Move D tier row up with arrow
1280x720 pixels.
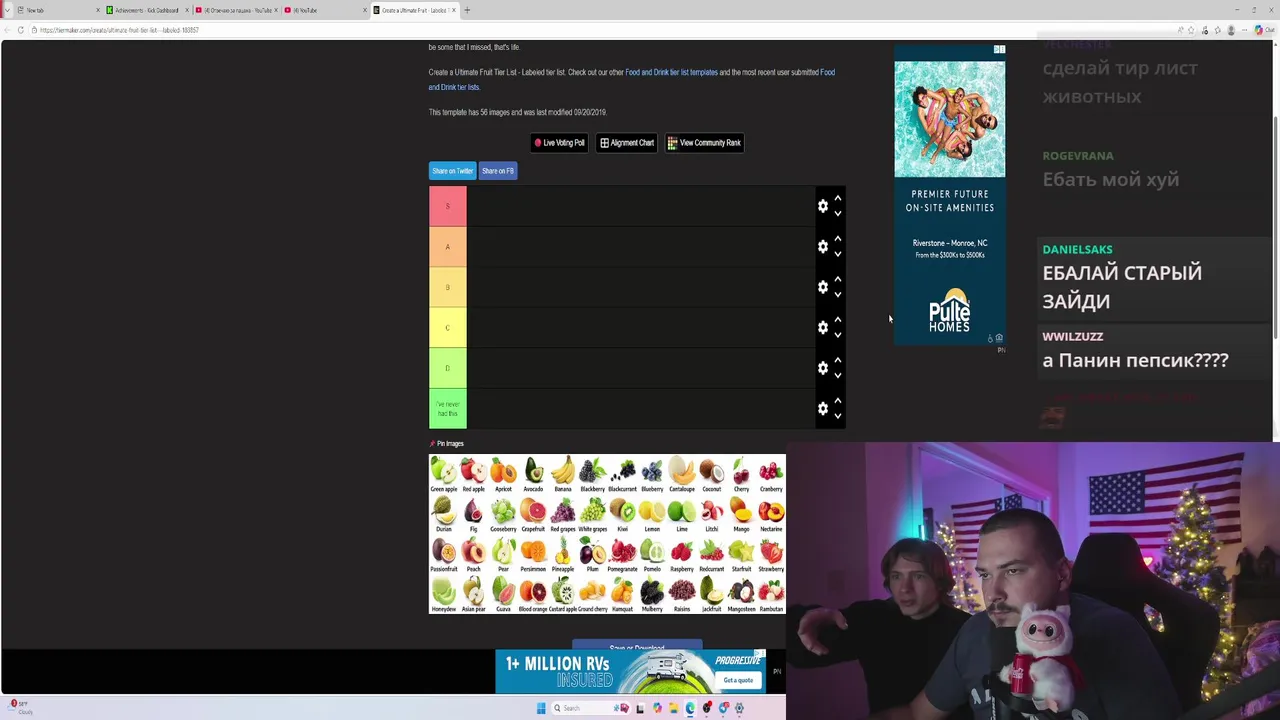point(838,361)
